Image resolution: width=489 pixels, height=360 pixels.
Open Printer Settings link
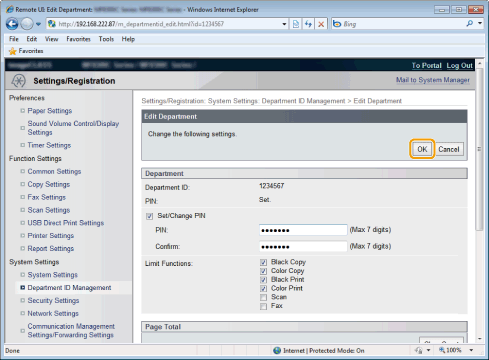click(x=51, y=236)
